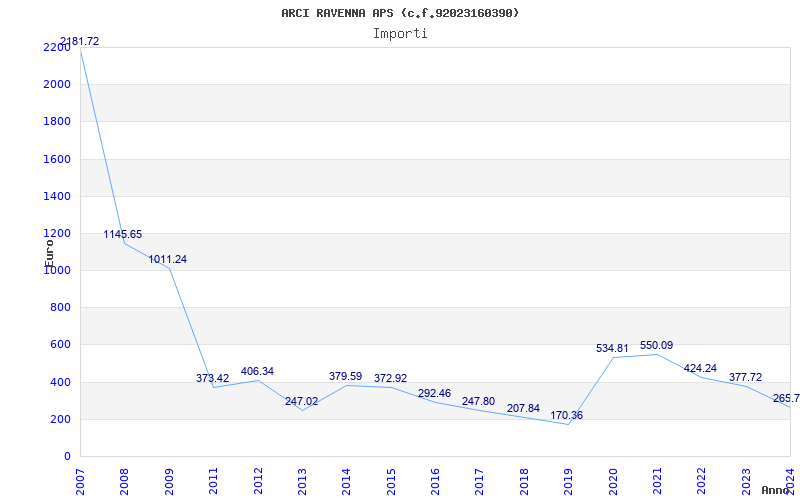The image size is (800, 500).
Task: Select the 2181.72 data label
Action: click(x=80, y=41)
